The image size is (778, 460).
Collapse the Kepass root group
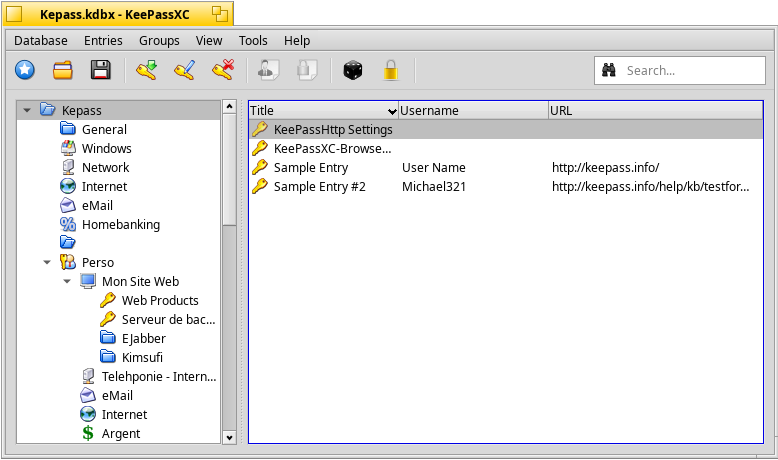(27, 110)
